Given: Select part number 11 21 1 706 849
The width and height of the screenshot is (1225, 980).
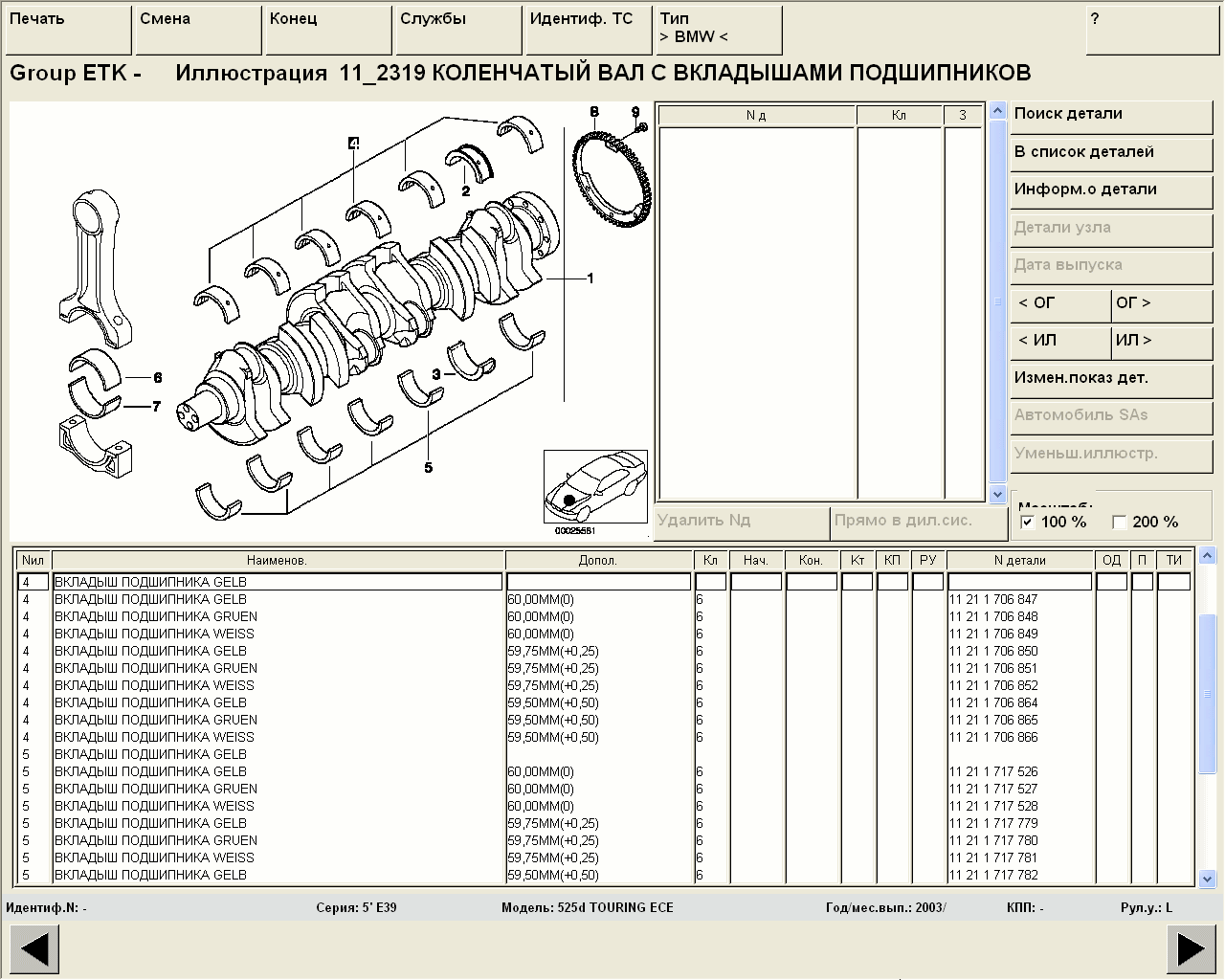Looking at the screenshot, I should coord(993,634).
